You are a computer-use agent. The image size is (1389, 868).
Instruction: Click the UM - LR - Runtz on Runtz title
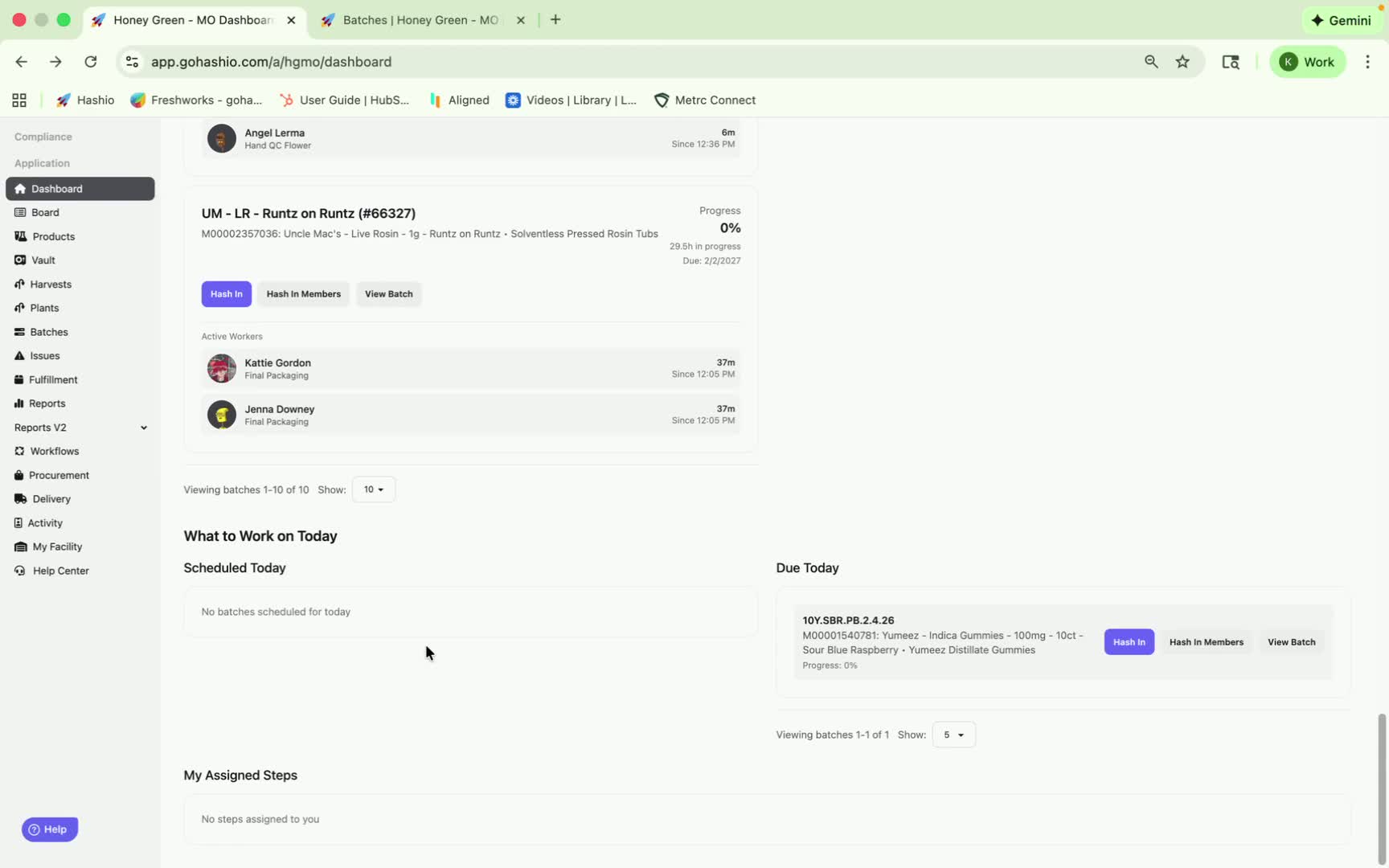point(309,214)
